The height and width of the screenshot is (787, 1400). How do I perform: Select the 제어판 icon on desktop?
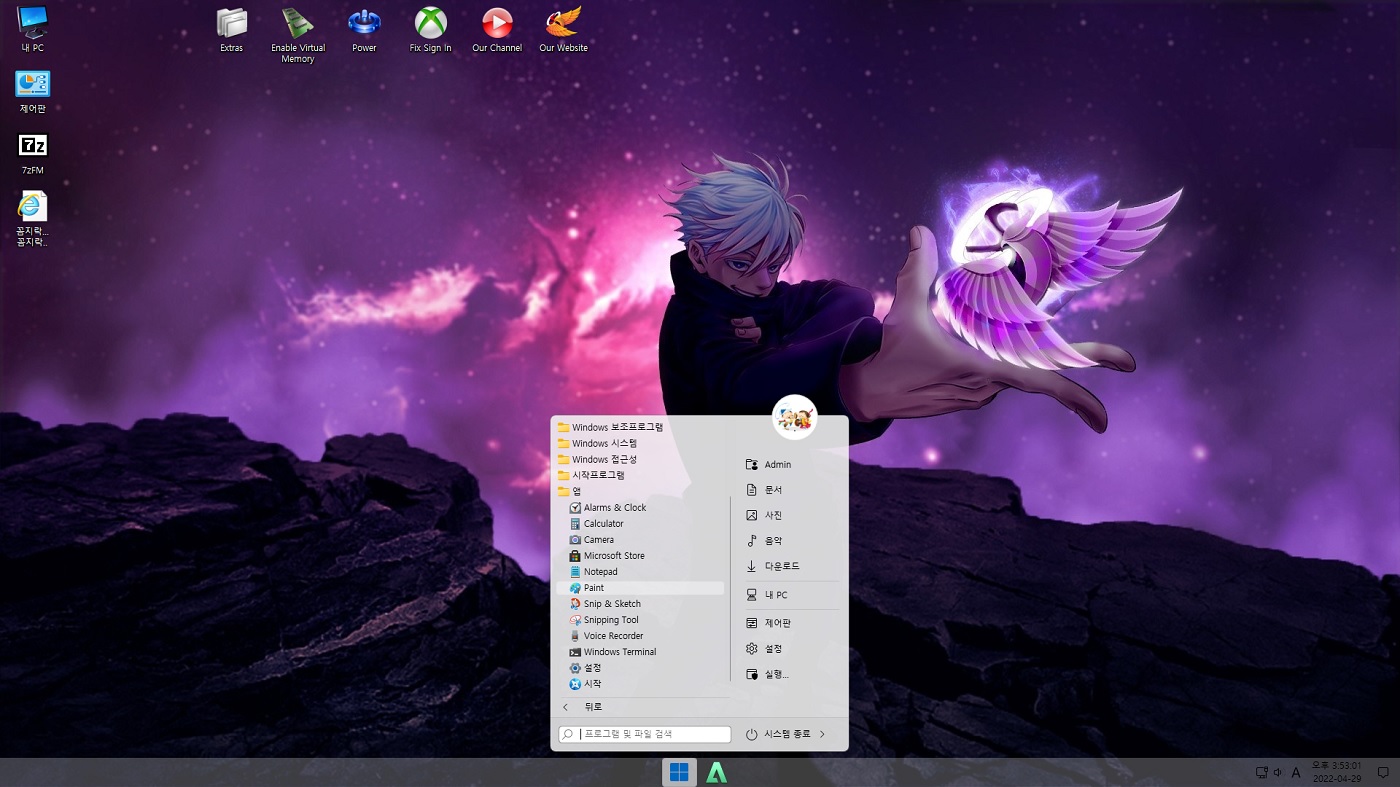coord(33,91)
